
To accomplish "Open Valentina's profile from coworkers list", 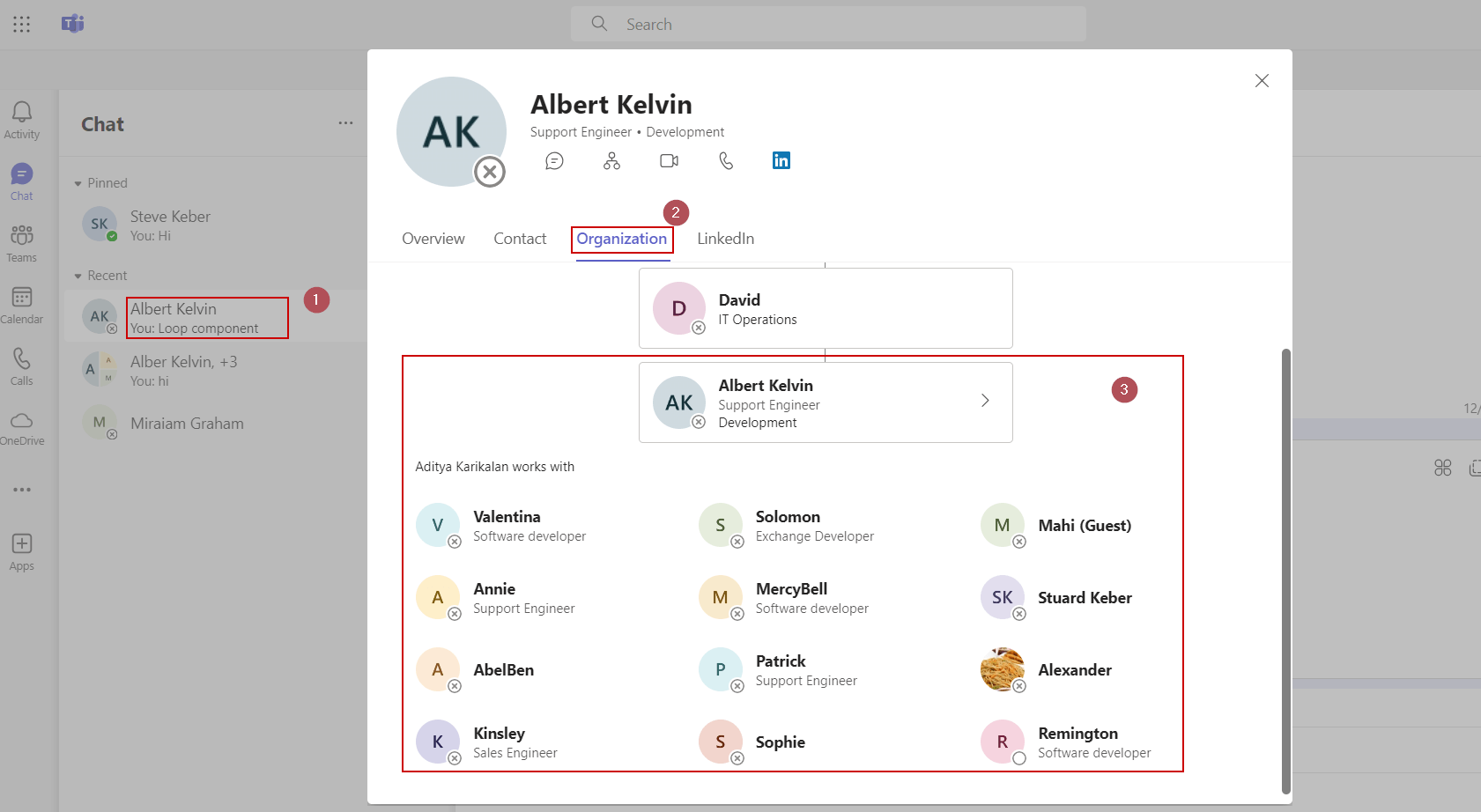I will pos(507,526).
